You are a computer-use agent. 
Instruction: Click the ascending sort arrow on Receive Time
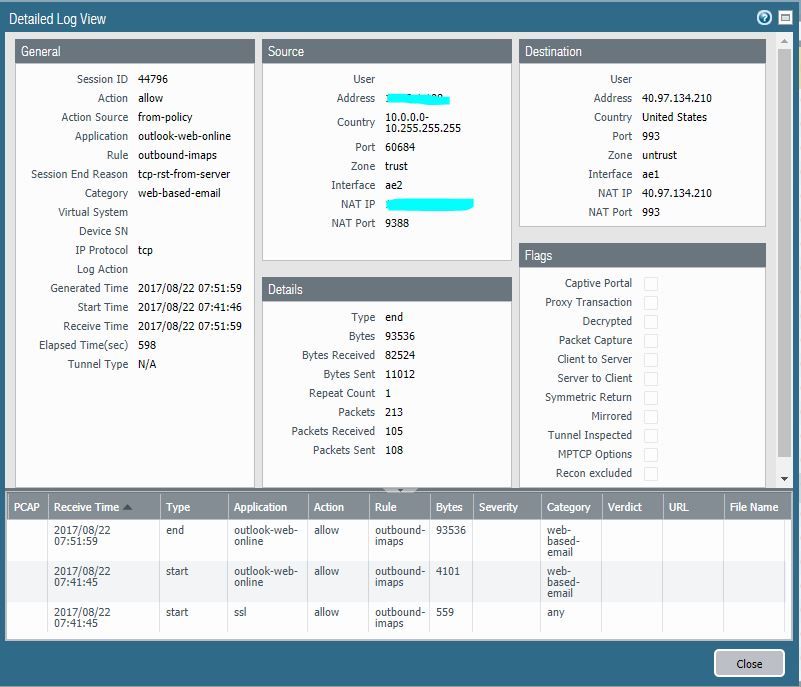coord(128,507)
